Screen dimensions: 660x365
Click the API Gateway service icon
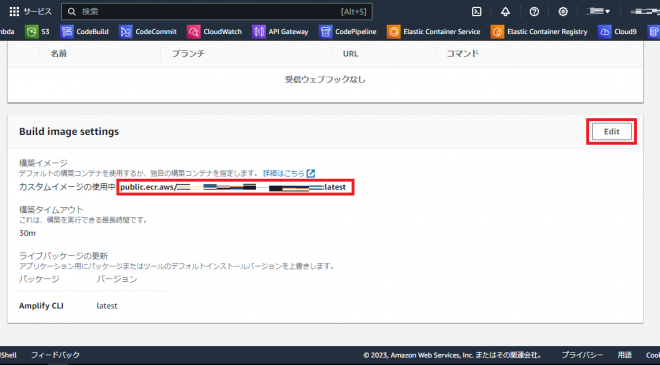(x=259, y=32)
